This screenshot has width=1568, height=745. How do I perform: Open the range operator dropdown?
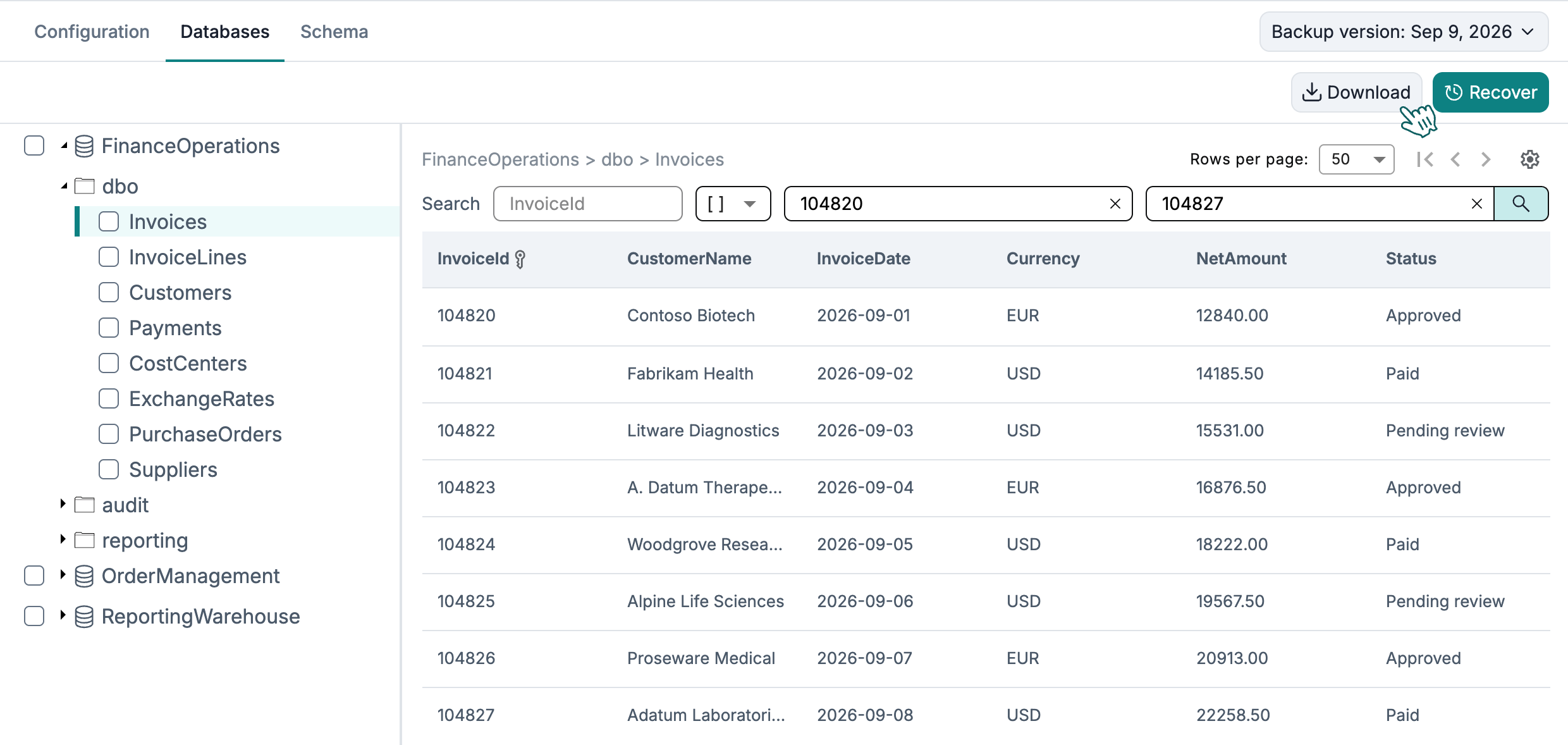[733, 204]
